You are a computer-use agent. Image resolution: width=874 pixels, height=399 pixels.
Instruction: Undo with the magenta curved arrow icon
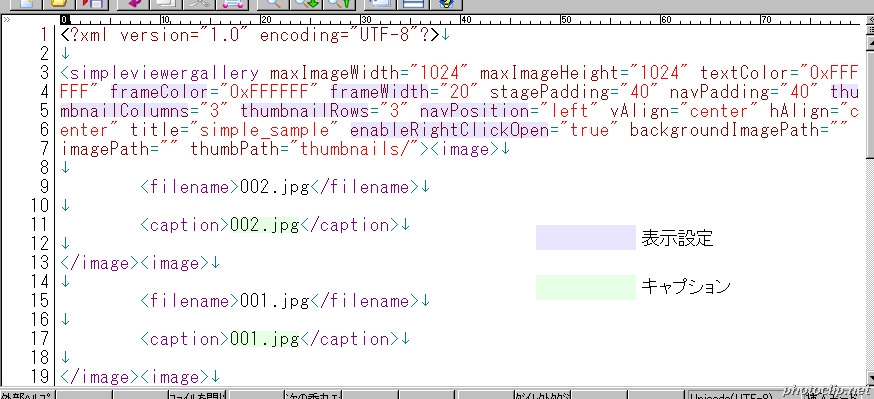coord(133,4)
